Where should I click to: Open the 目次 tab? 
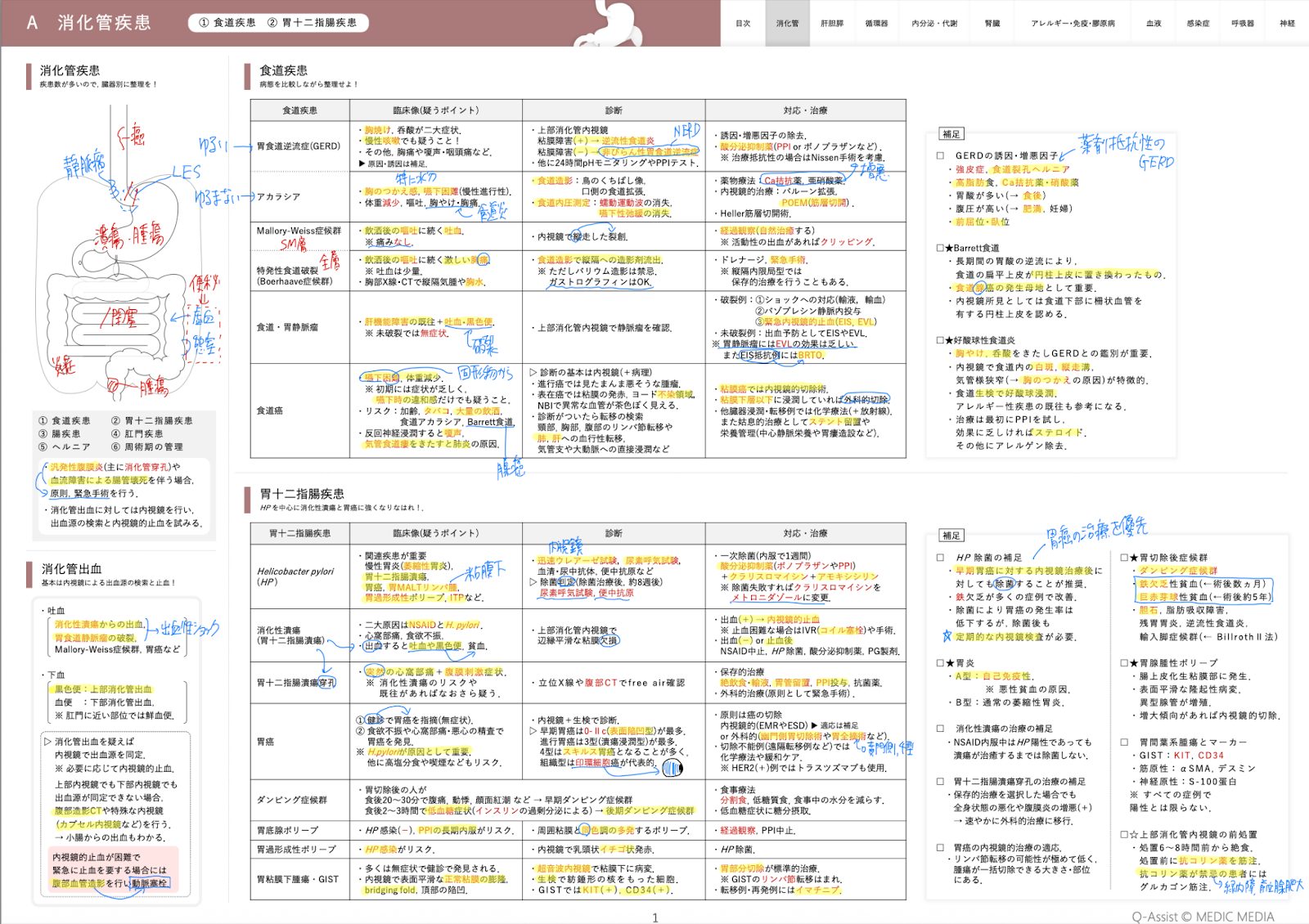(x=743, y=24)
